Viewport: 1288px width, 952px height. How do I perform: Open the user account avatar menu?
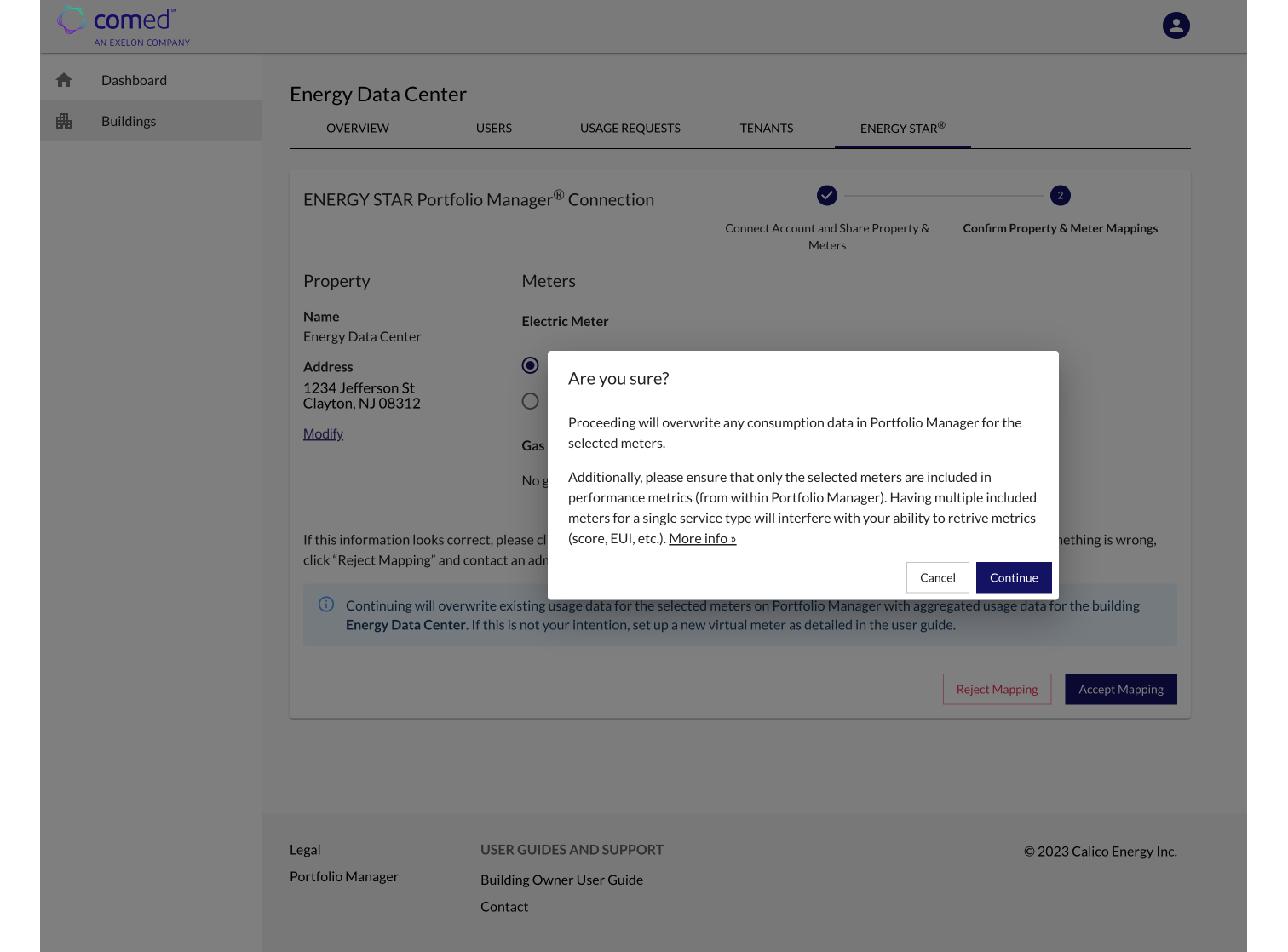click(x=1176, y=26)
